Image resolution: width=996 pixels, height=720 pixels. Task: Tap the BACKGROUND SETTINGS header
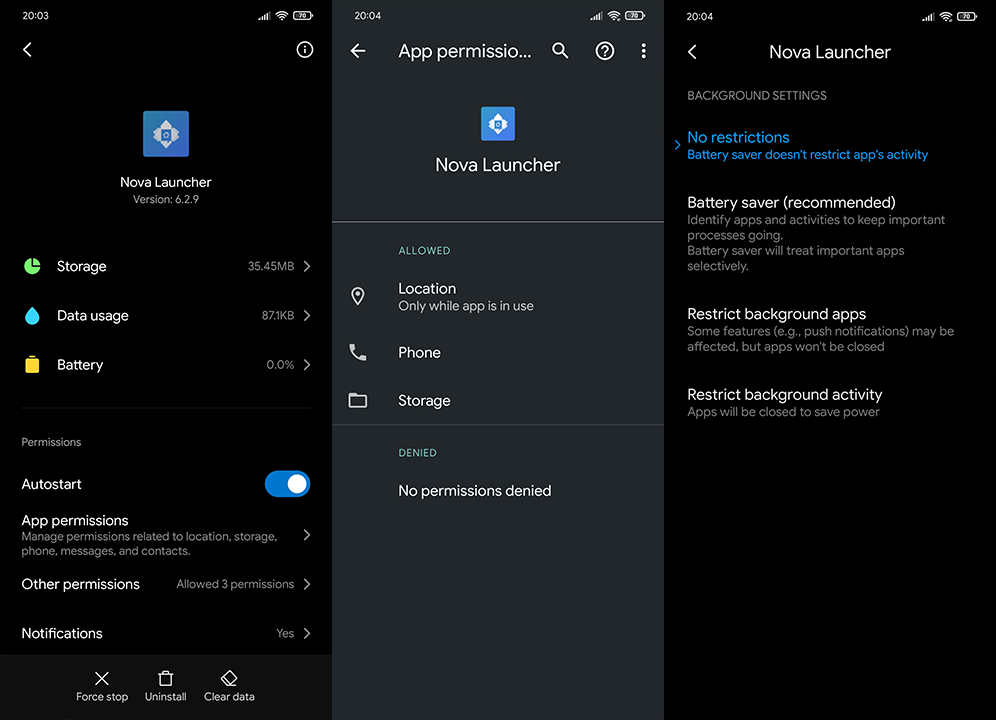coord(757,96)
